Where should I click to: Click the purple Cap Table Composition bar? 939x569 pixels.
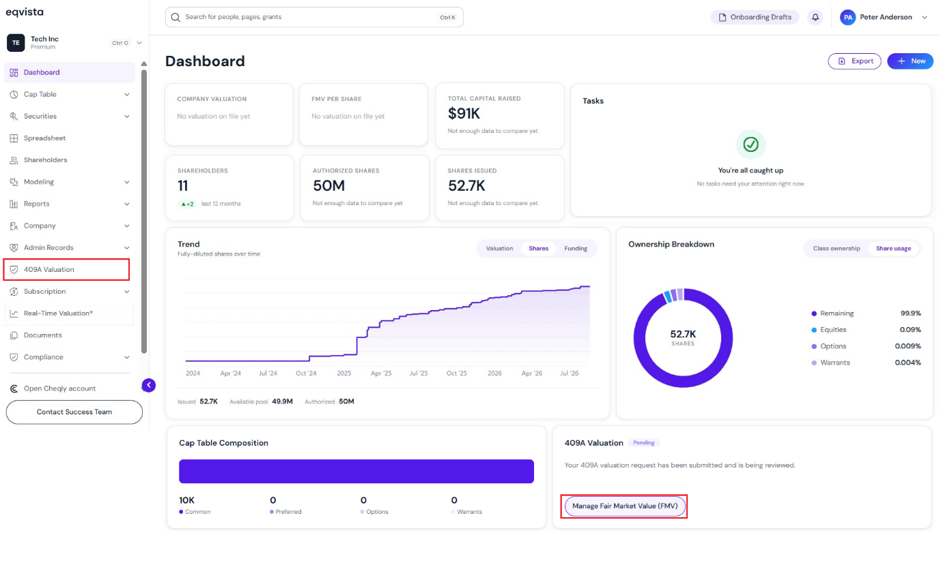point(356,471)
